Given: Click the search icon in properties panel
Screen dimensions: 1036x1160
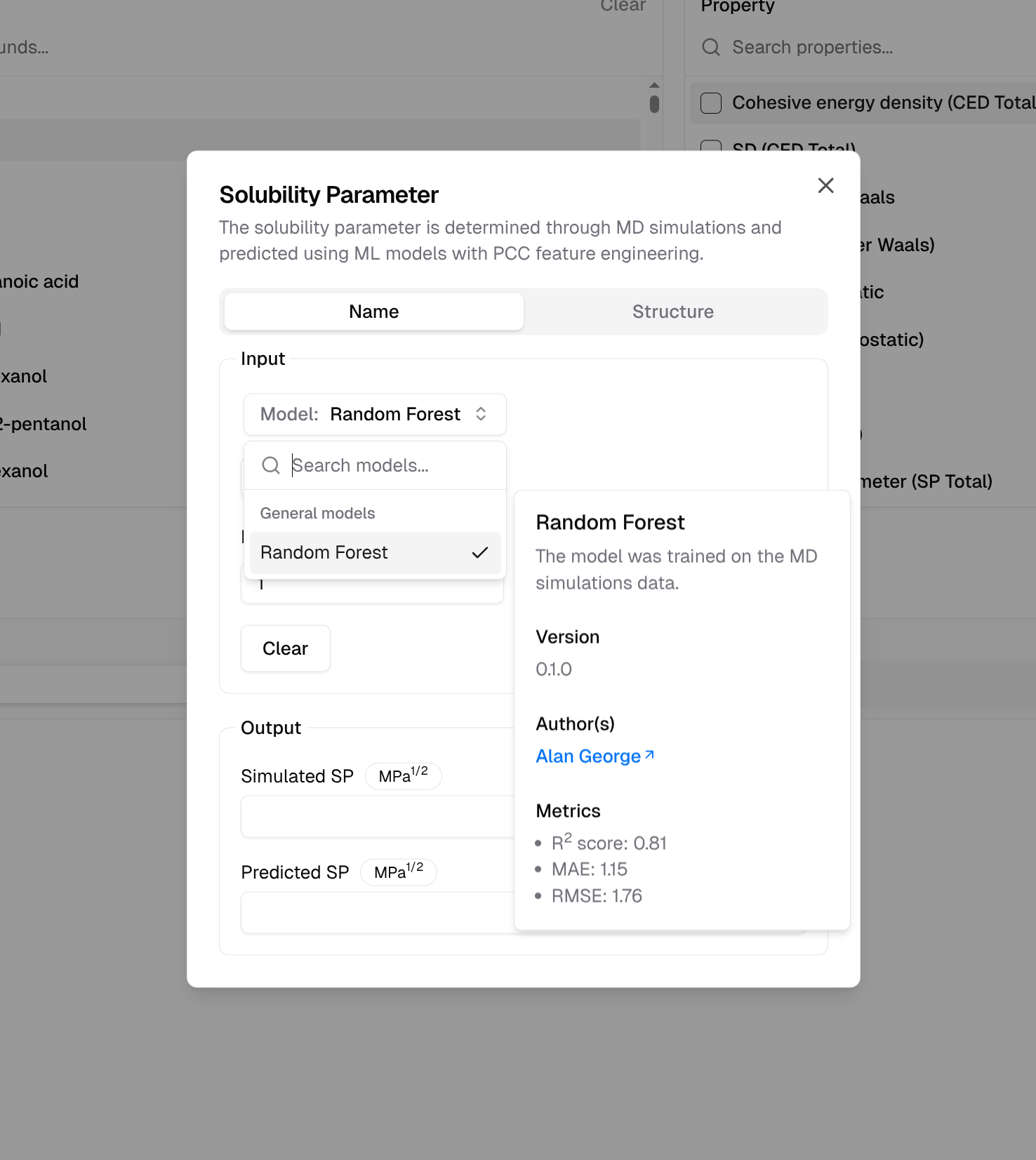Looking at the screenshot, I should pos(711,47).
